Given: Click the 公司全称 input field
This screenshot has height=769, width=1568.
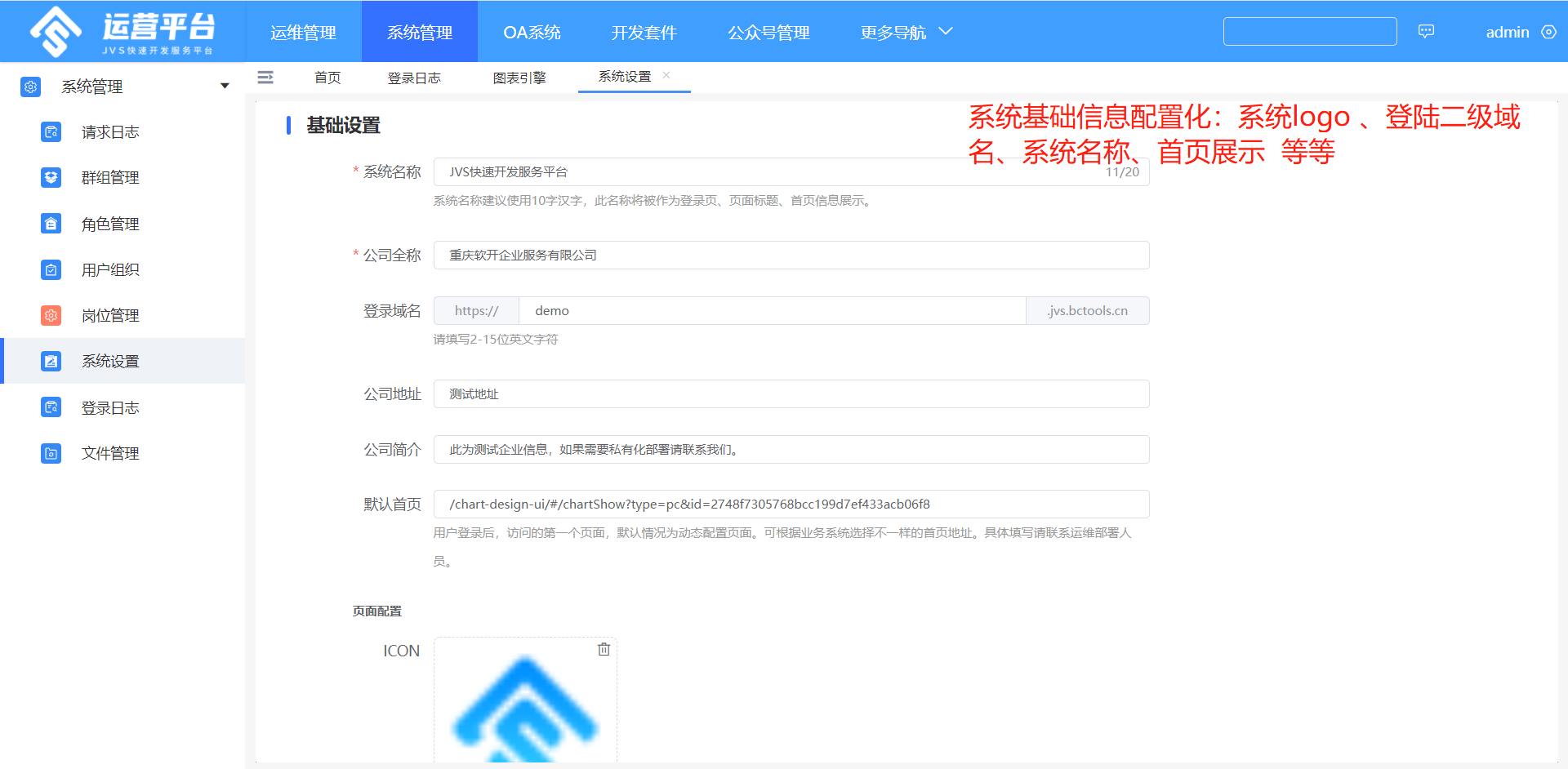Looking at the screenshot, I should pyautogui.click(x=791, y=255).
